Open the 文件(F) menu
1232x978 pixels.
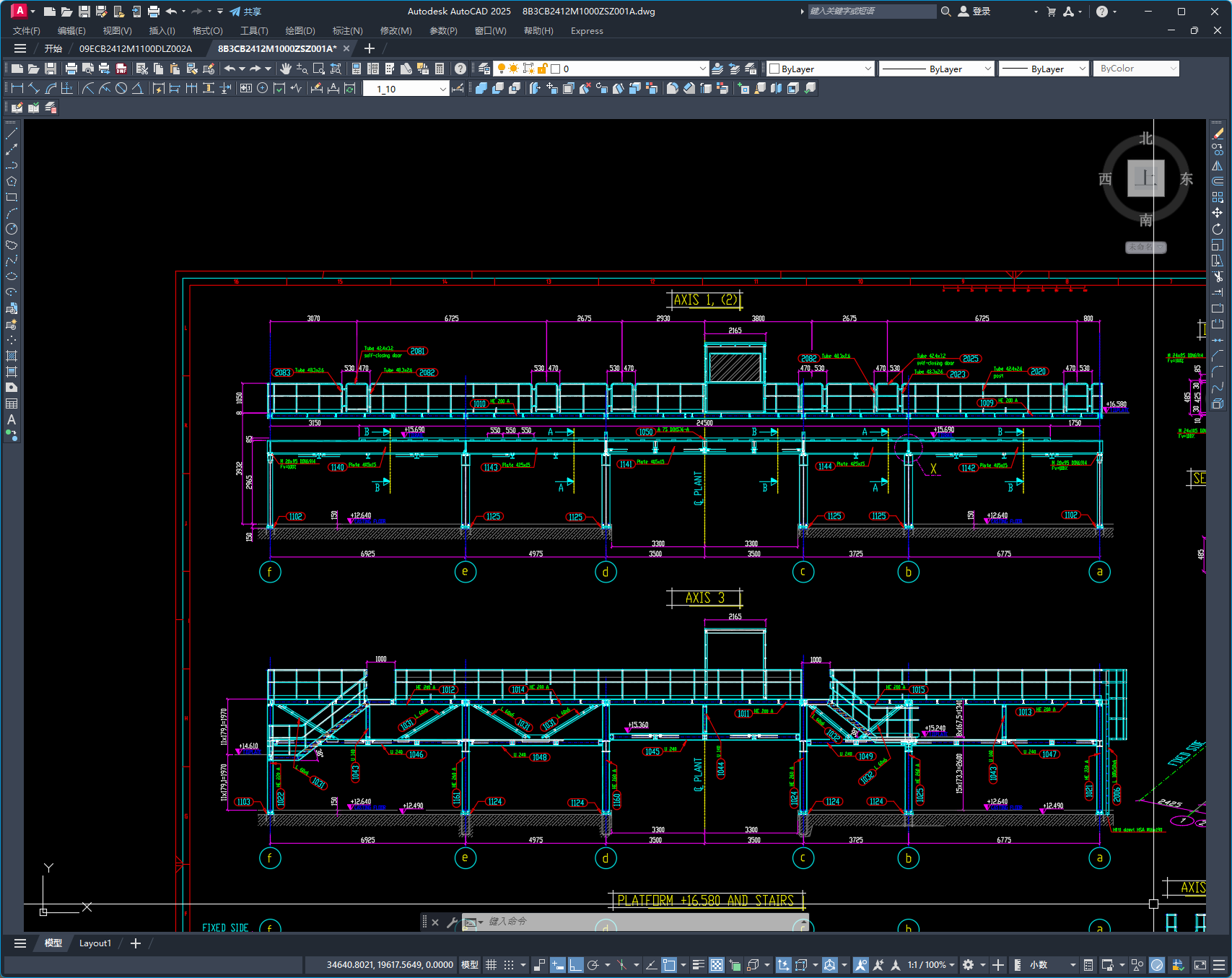[x=27, y=30]
